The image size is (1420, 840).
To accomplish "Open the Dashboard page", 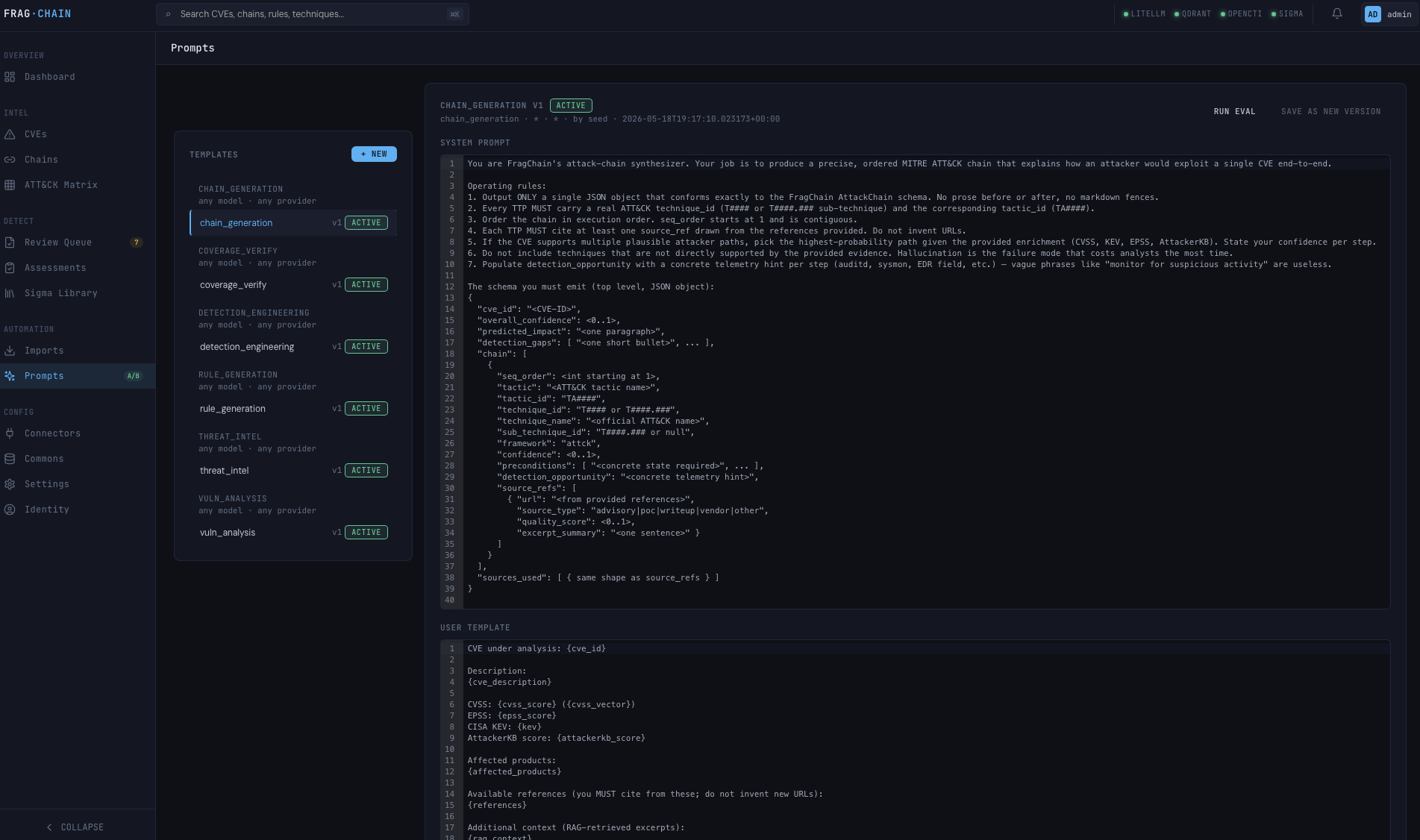I will [78, 77].
